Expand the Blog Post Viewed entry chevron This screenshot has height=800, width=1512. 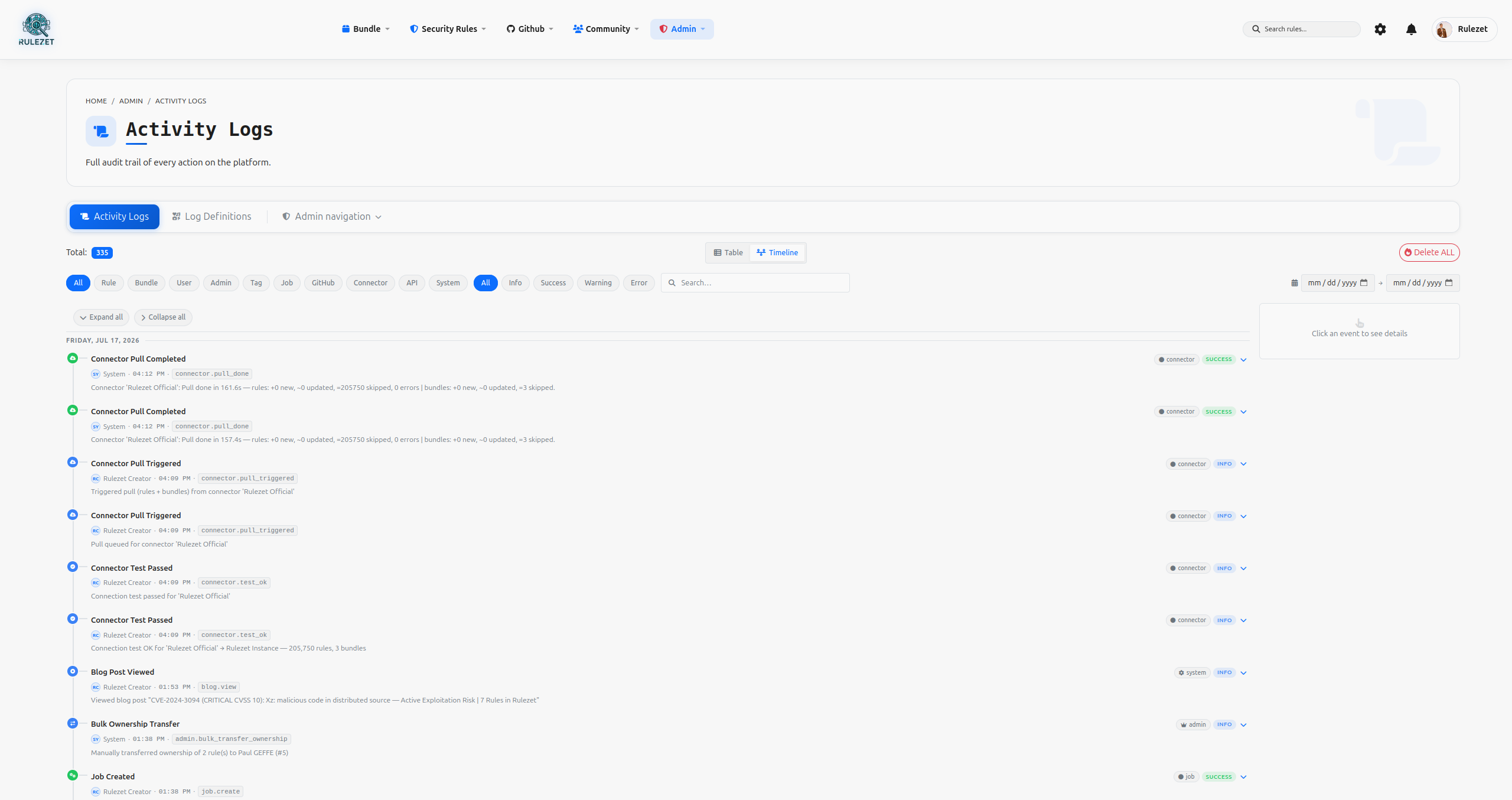coord(1243,673)
